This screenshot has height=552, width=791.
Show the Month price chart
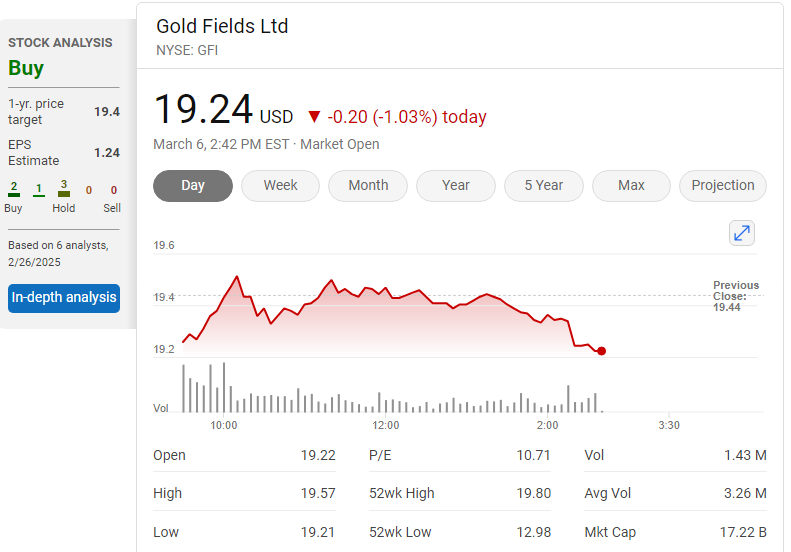(368, 186)
